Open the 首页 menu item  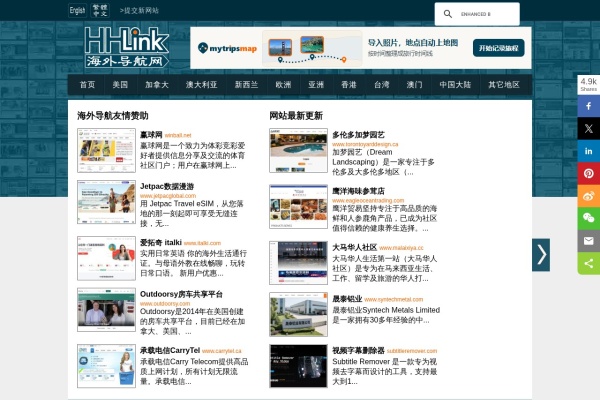87,85
